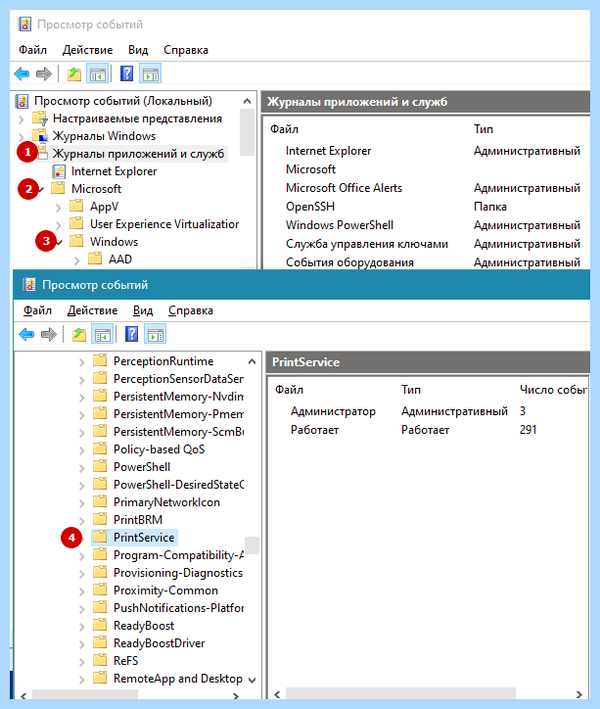Open the Help icon in the lower window toolbar
The height and width of the screenshot is (709, 600).
coord(132,334)
